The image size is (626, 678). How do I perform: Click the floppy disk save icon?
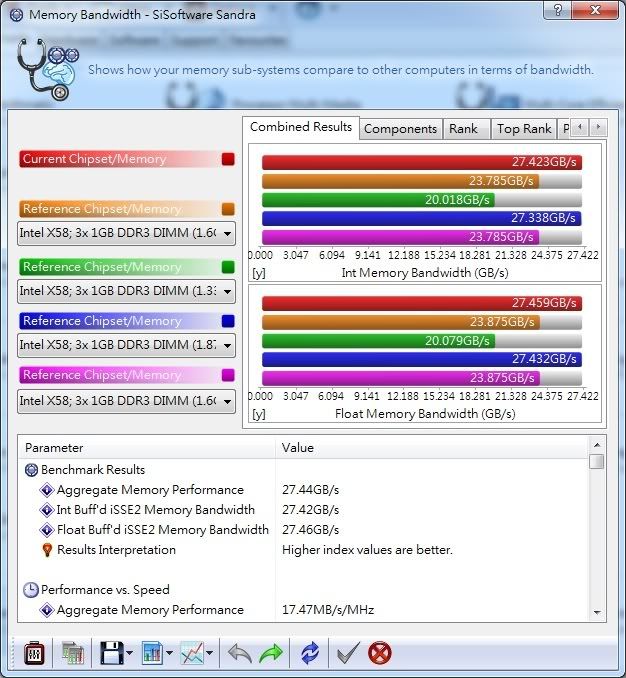(x=112, y=653)
